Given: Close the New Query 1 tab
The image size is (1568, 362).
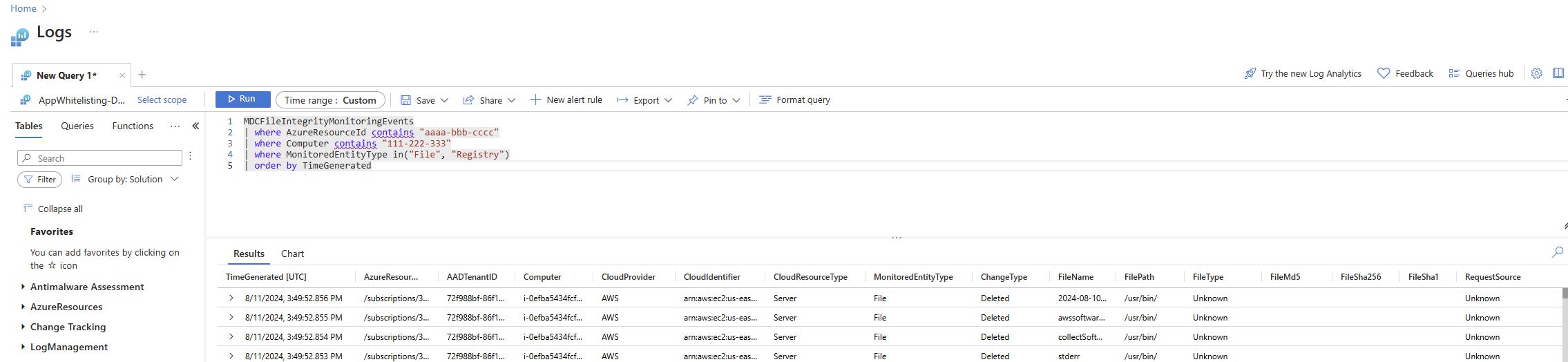Looking at the screenshot, I should [122, 75].
